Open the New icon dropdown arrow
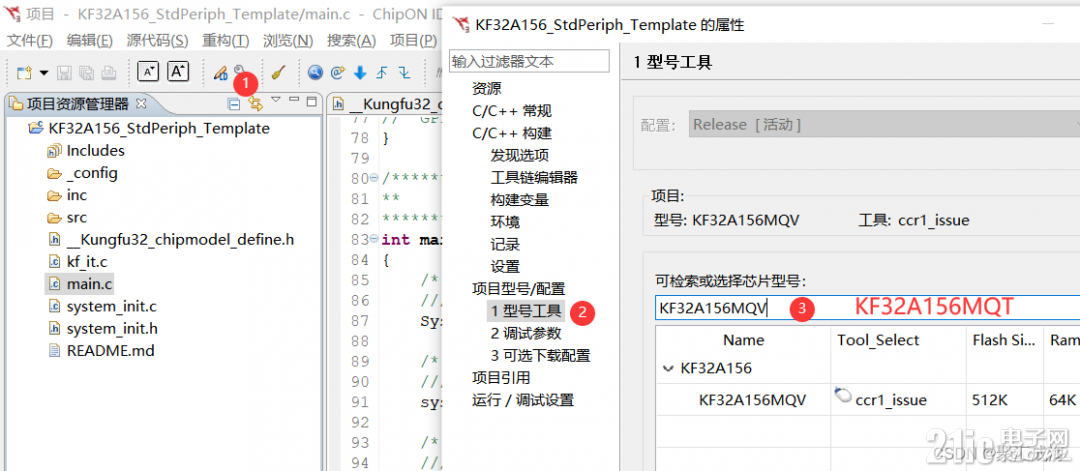Screen dimensions: 1080x471 43,72
